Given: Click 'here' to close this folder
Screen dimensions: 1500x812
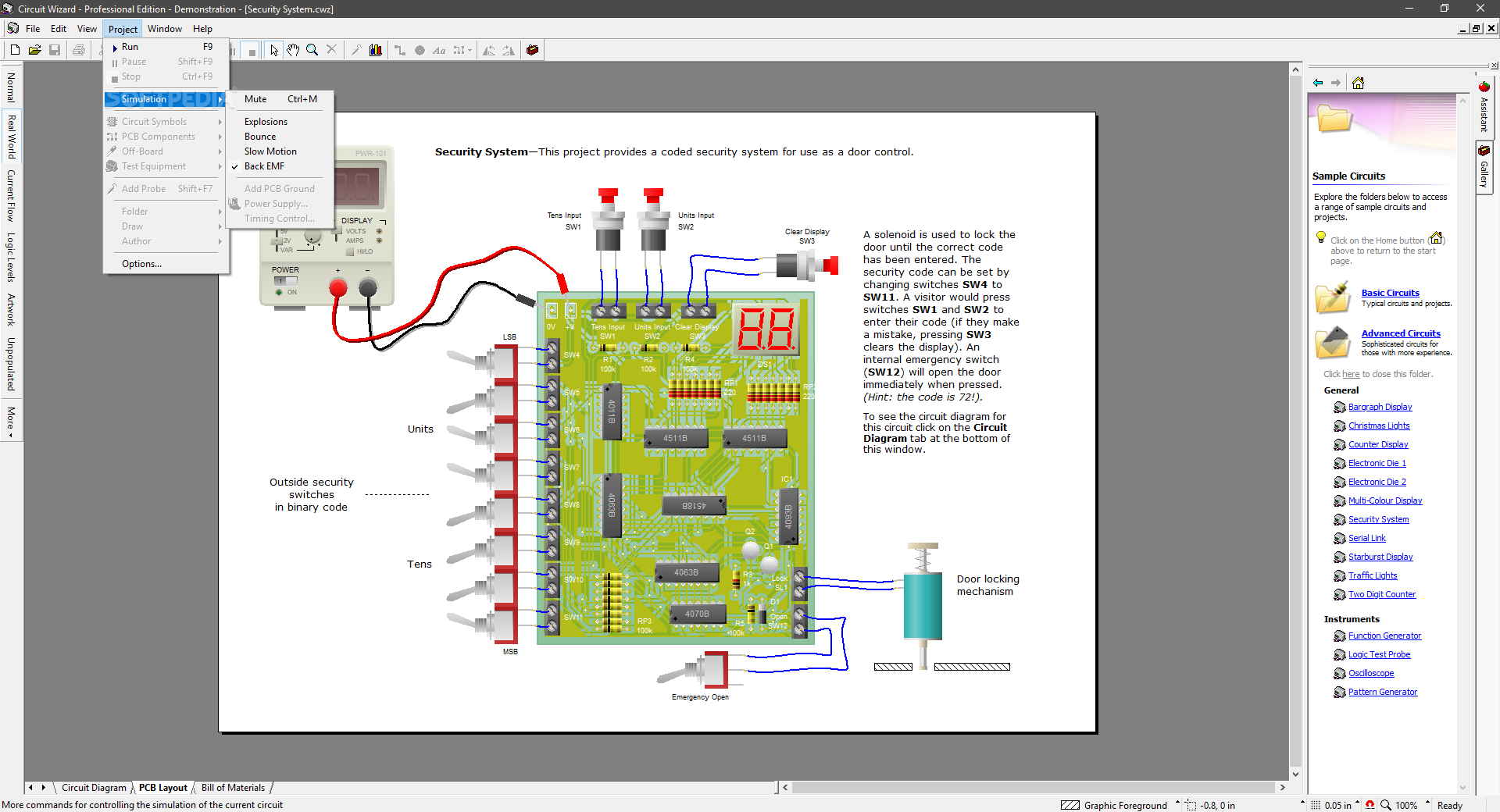Looking at the screenshot, I should coord(1351,374).
